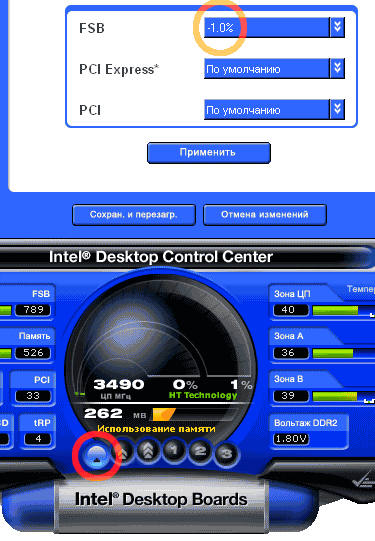
Task: Click the FSB 789 frequency readout
Action: 33,310
